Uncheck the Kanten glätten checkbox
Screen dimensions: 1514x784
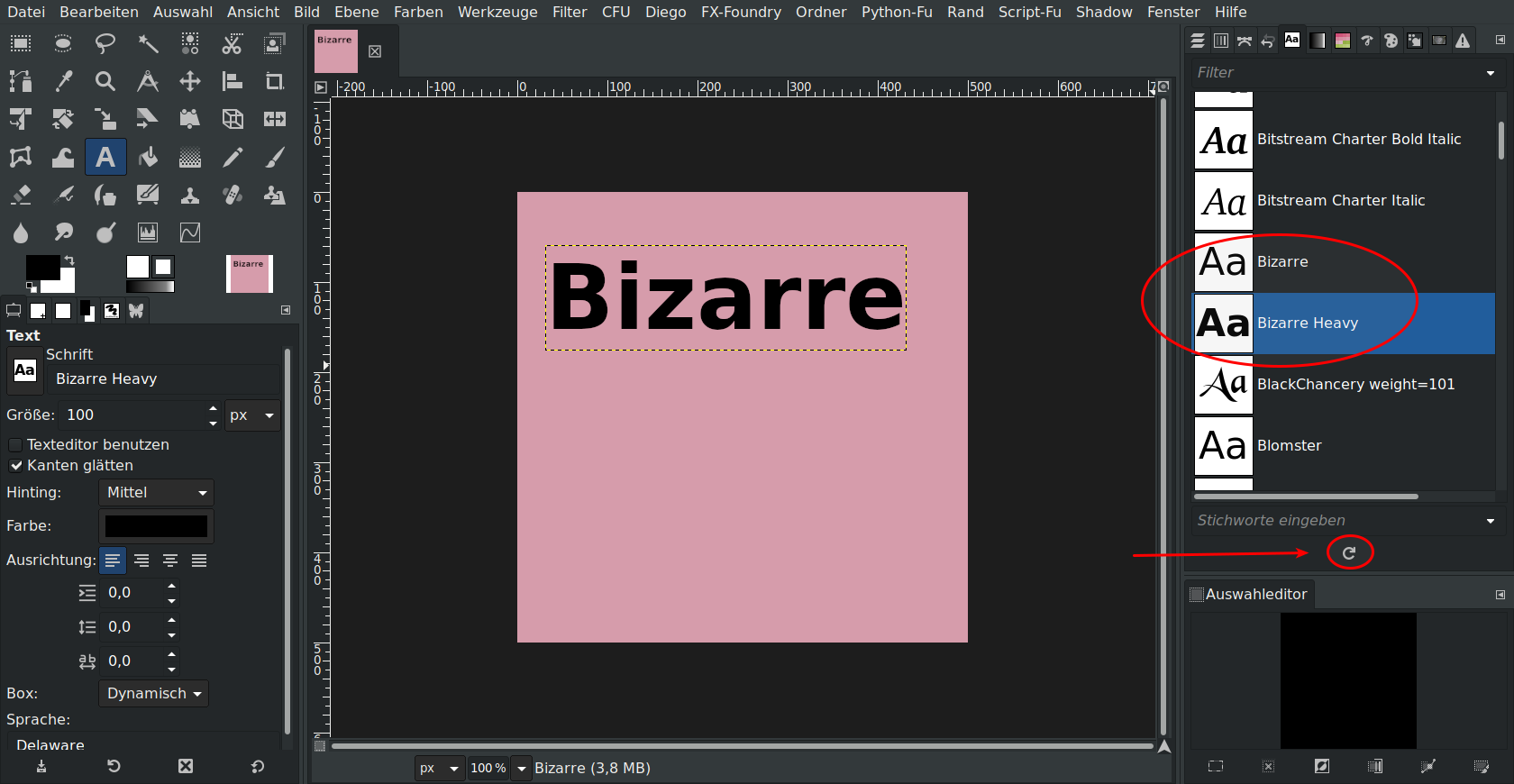pos(15,466)
